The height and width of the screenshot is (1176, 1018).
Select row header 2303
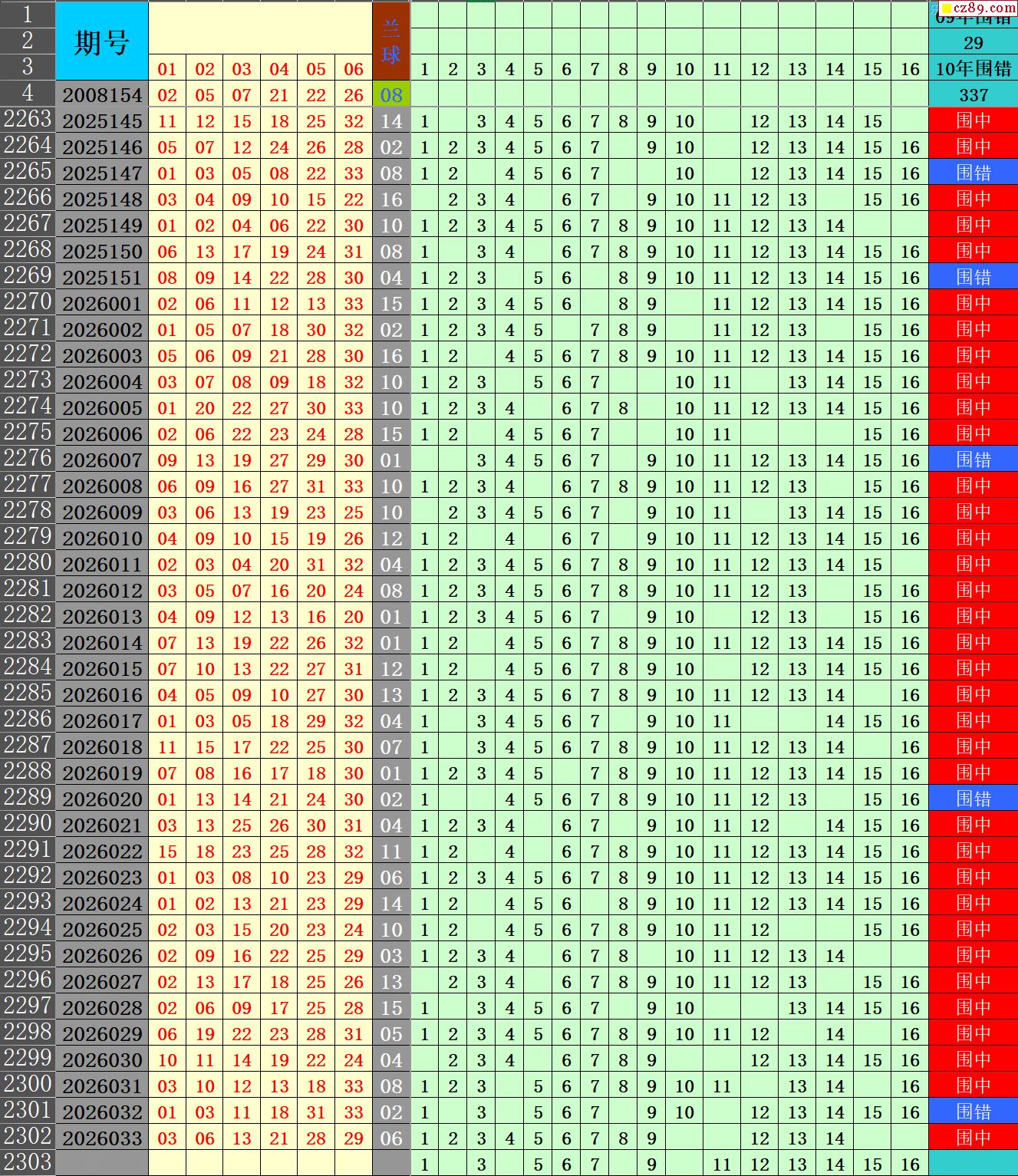(28, 1163)
